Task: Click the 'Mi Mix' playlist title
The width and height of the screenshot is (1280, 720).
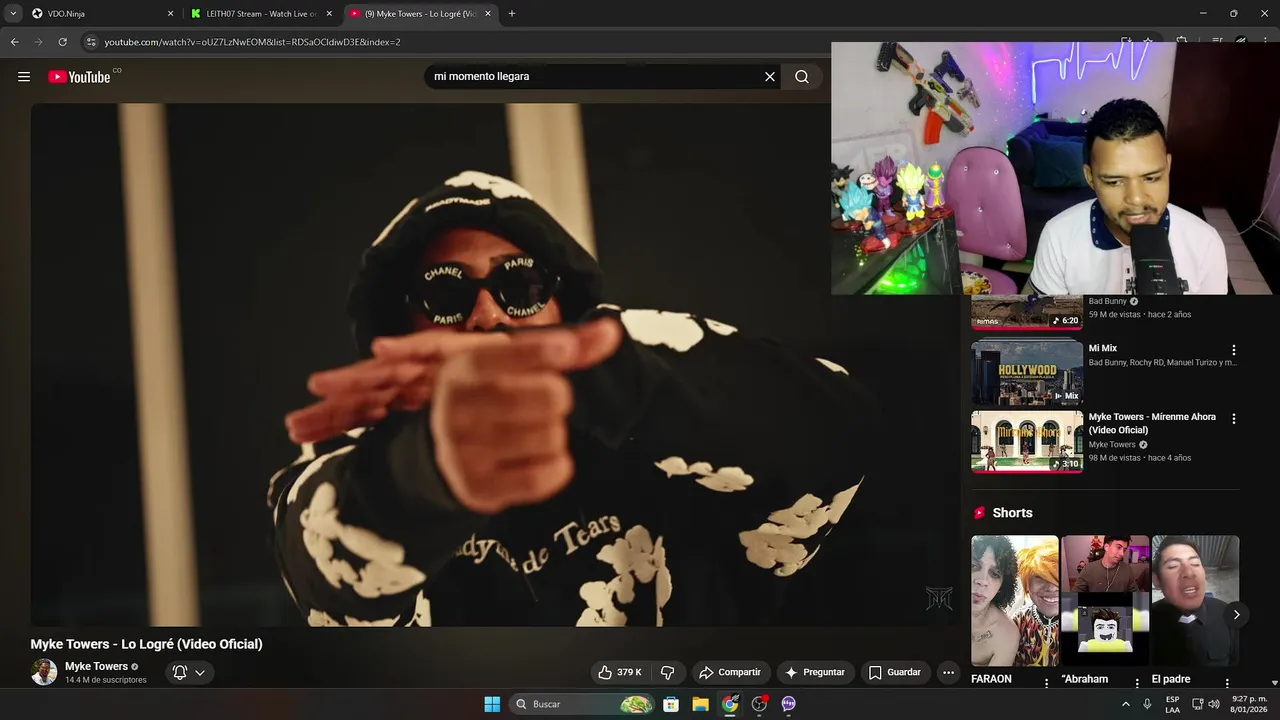Action: [1103, 348]
